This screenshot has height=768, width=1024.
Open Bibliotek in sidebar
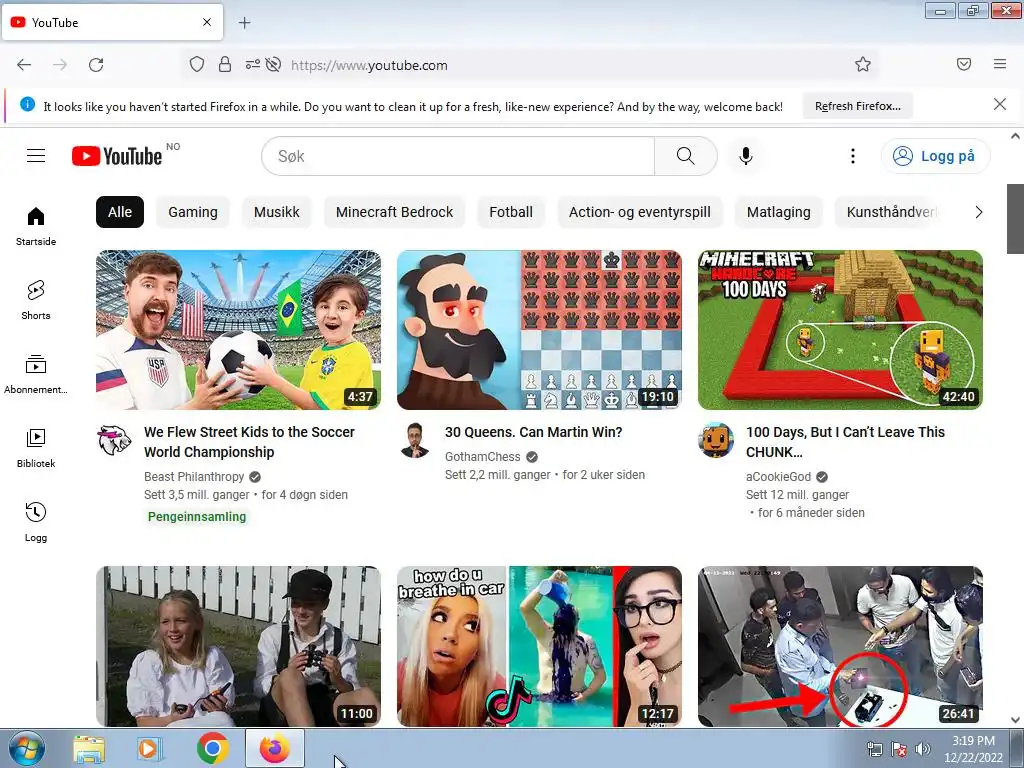36,448
